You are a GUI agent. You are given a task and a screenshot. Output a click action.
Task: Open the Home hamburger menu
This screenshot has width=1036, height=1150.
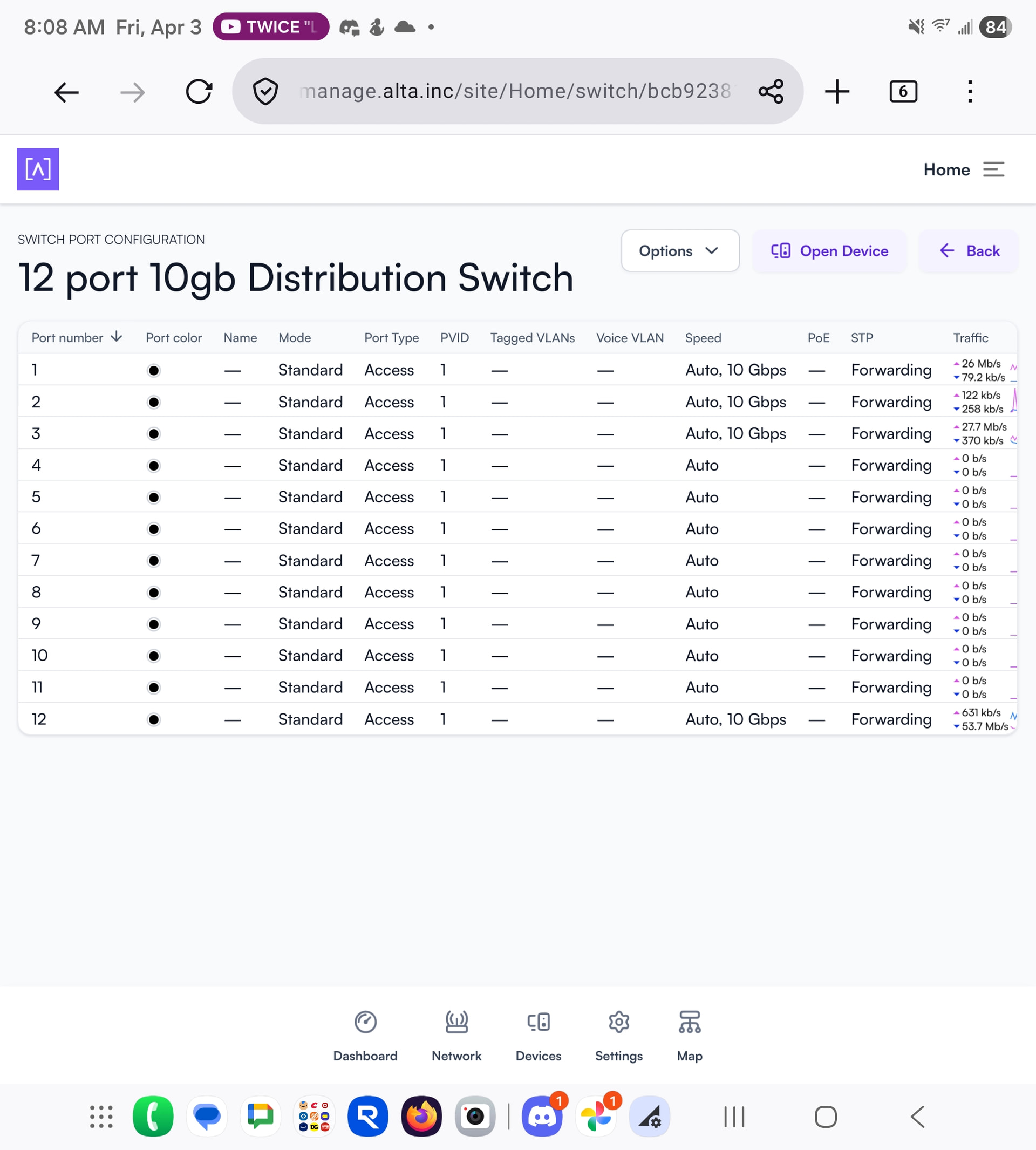(x=993, y=169)
